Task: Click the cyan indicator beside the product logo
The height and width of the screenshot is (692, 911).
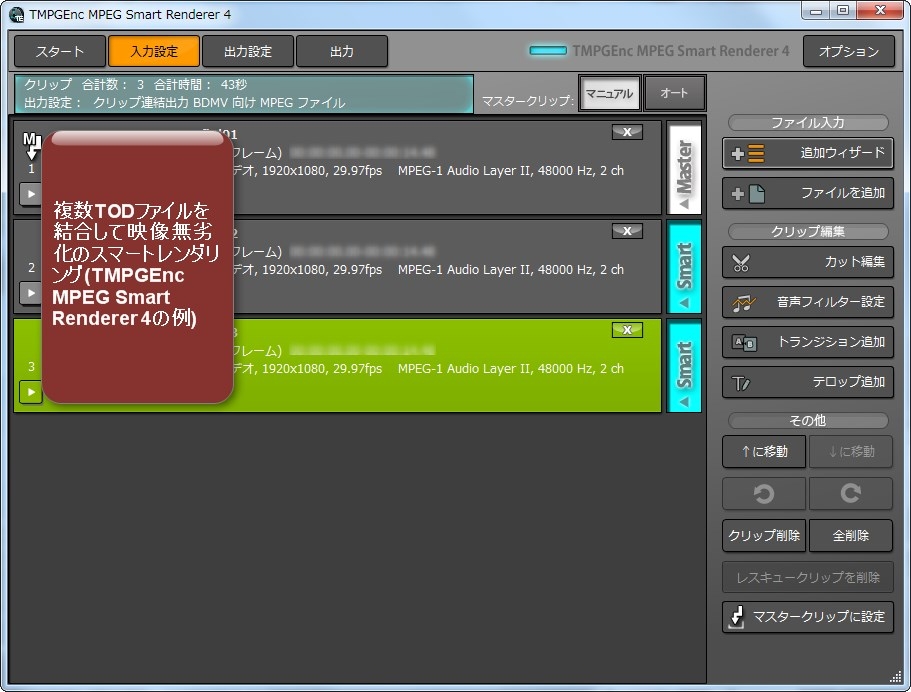Action: (548, 51)
